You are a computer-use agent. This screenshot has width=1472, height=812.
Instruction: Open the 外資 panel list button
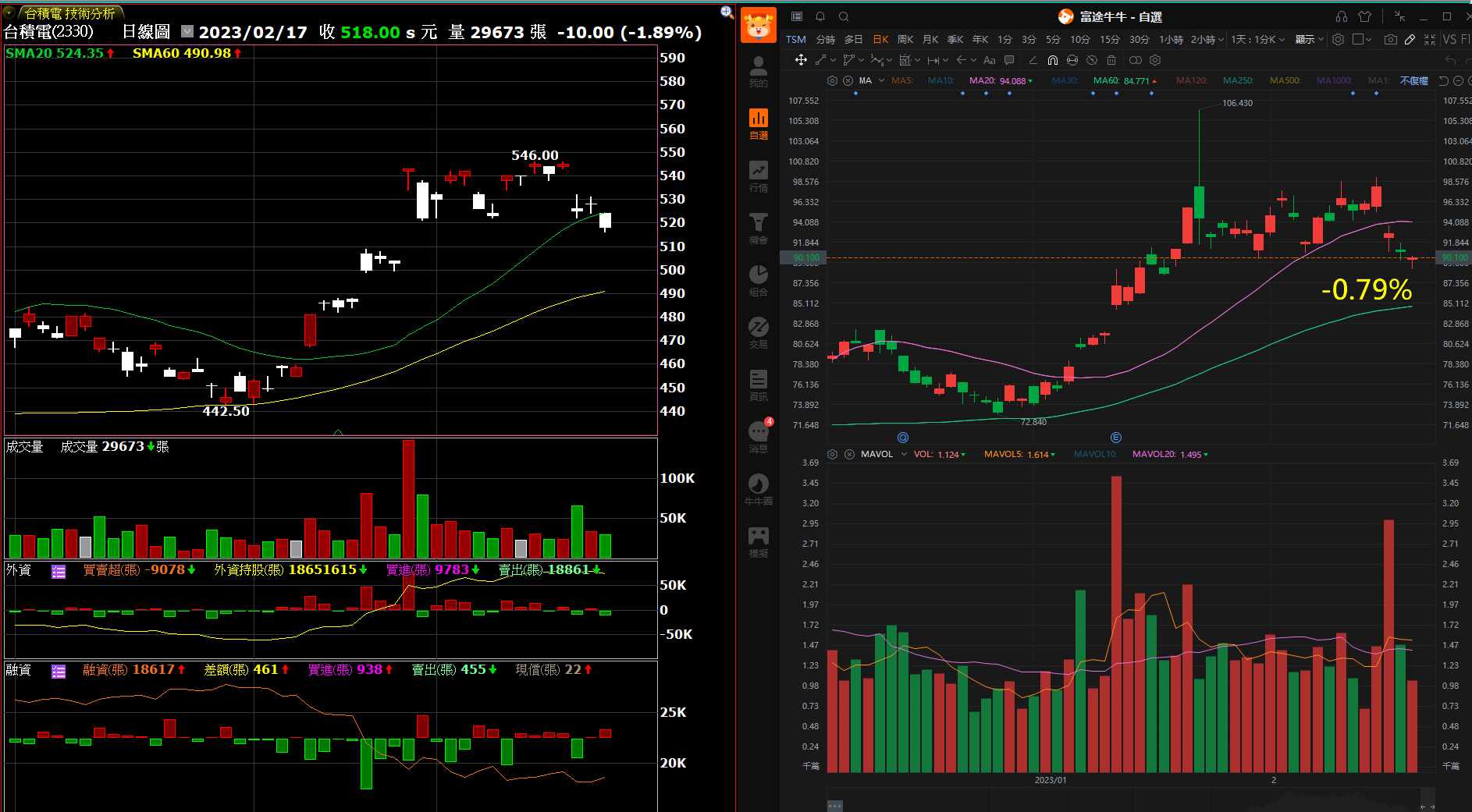pos(59,571)
